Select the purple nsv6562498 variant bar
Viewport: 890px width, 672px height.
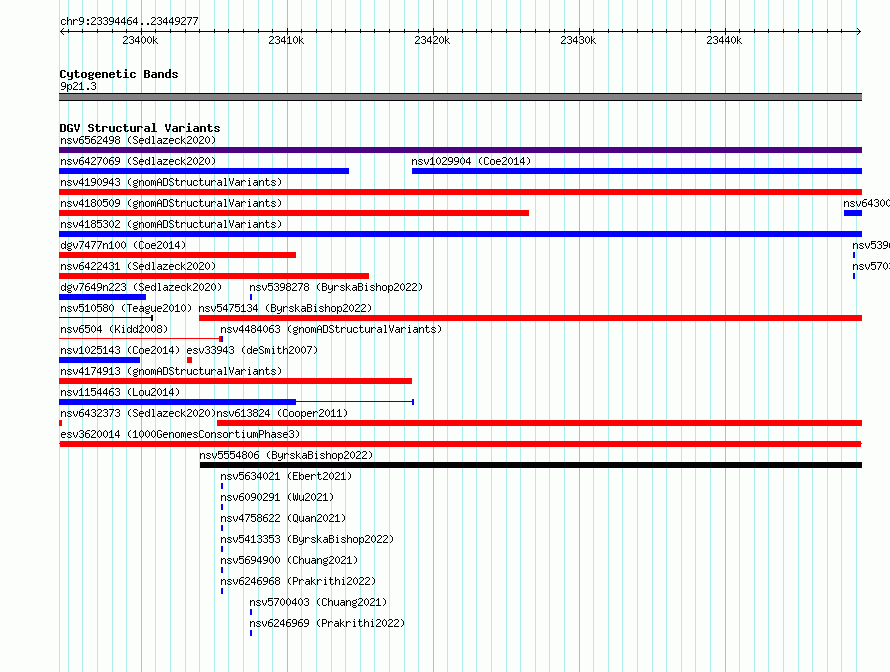pyautogui.click(x=460, y=150)
